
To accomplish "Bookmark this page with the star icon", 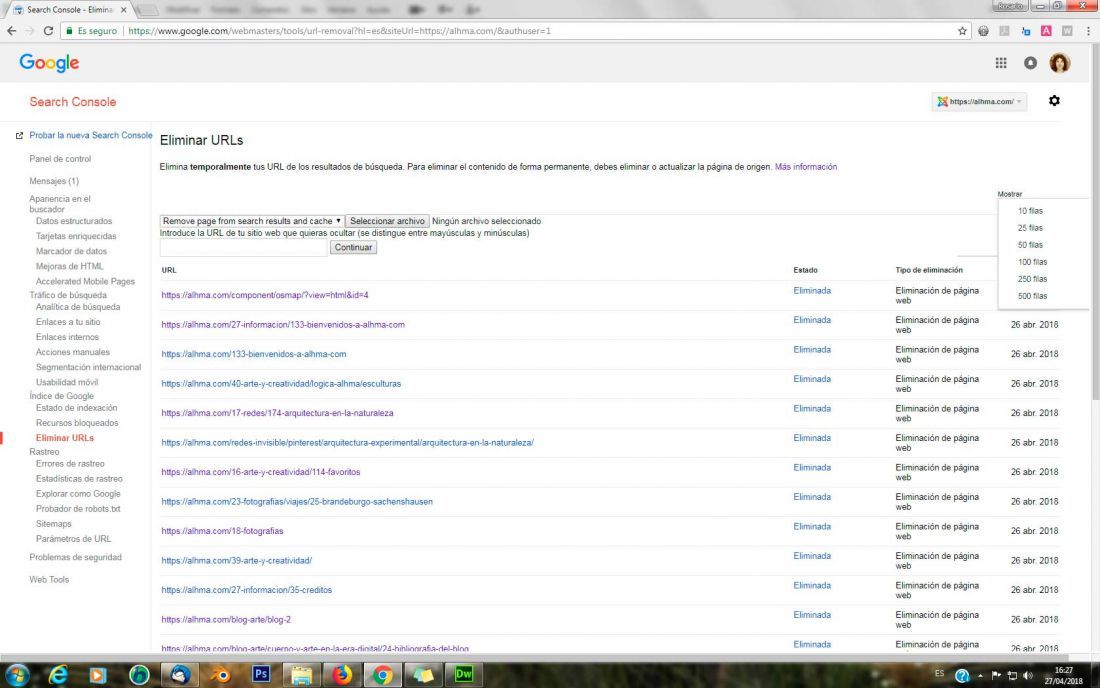I will pyautogui.click(x=962, y=31).
